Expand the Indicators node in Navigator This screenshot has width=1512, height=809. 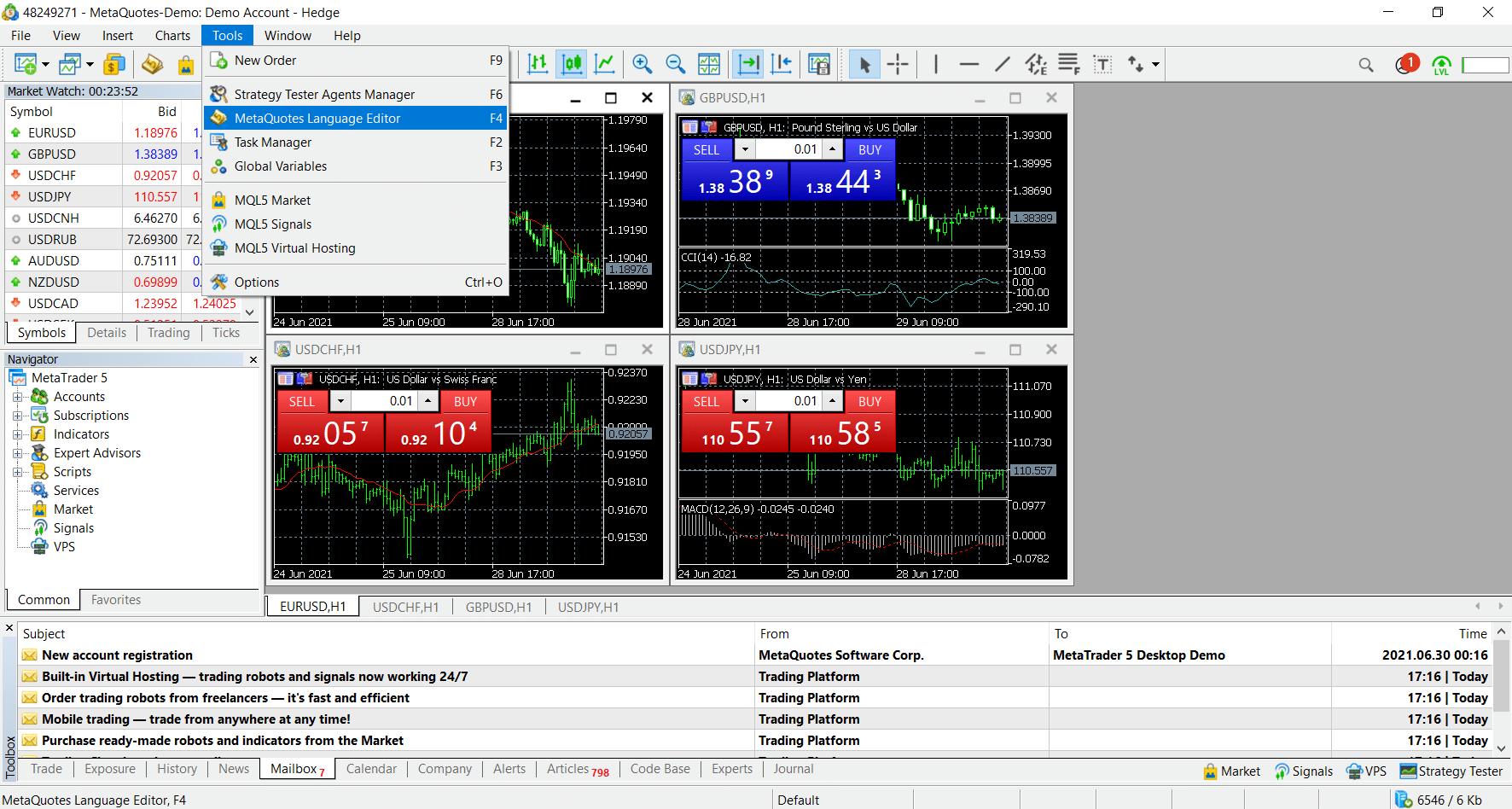coord(17,434)
